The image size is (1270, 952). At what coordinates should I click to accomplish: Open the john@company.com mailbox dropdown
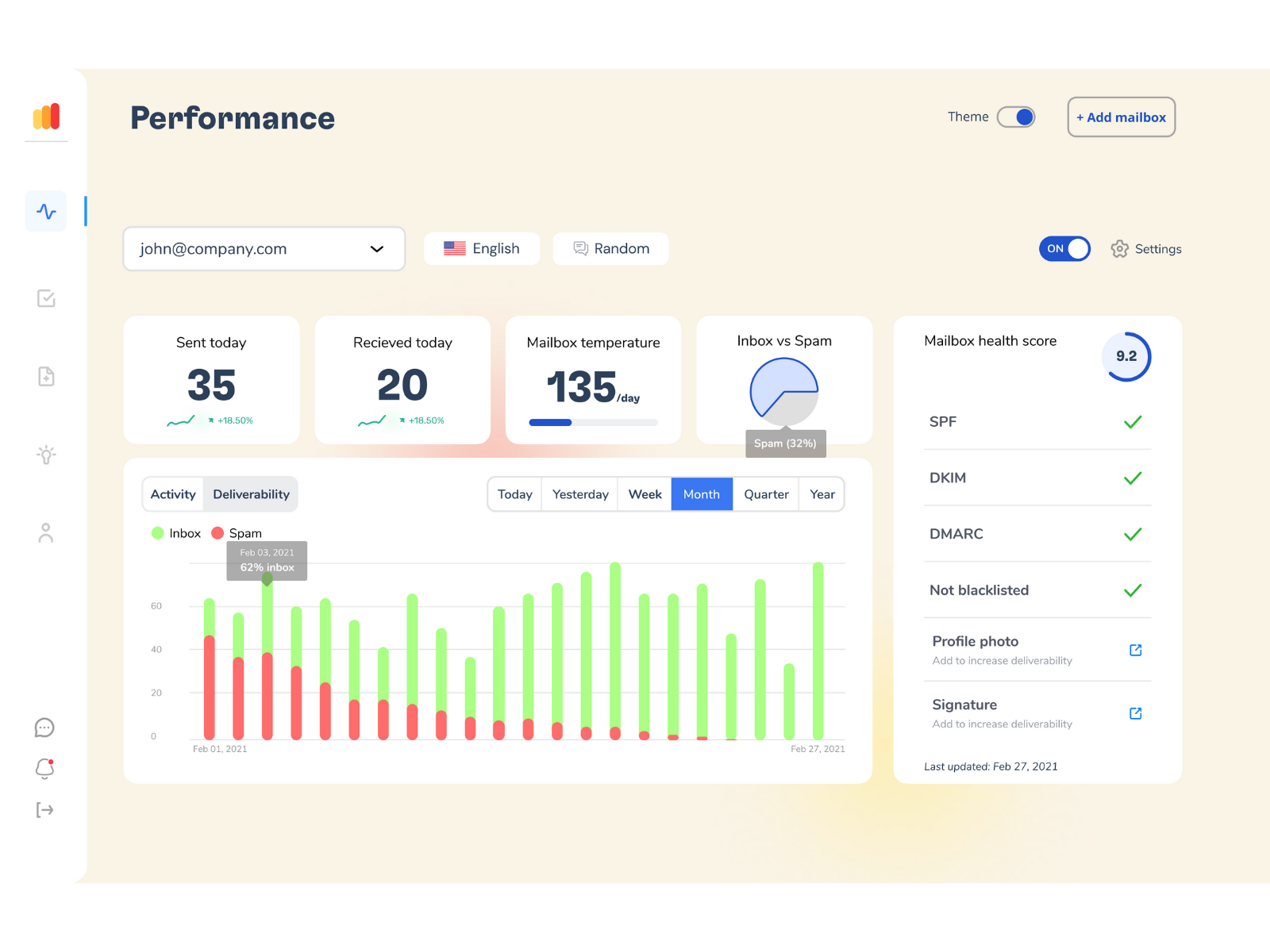click(x=264, y=248)
